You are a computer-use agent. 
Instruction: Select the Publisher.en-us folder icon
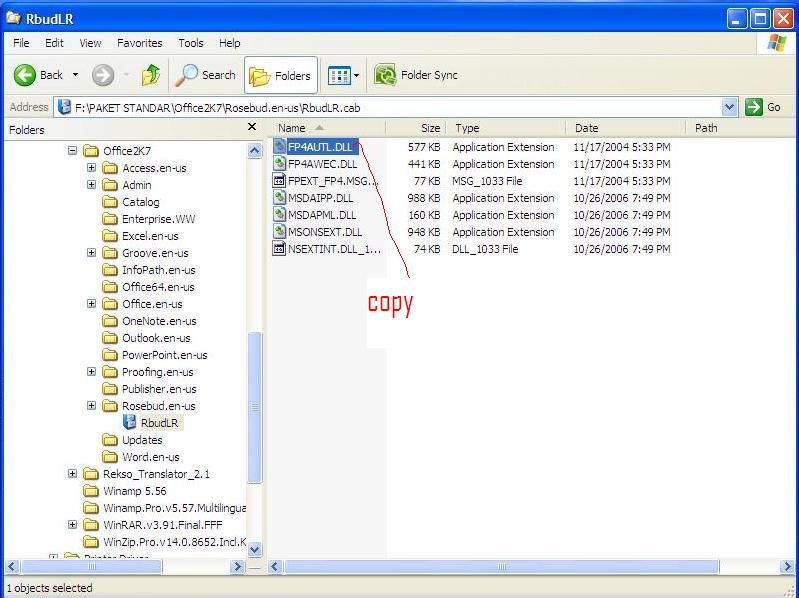[110, 389]
